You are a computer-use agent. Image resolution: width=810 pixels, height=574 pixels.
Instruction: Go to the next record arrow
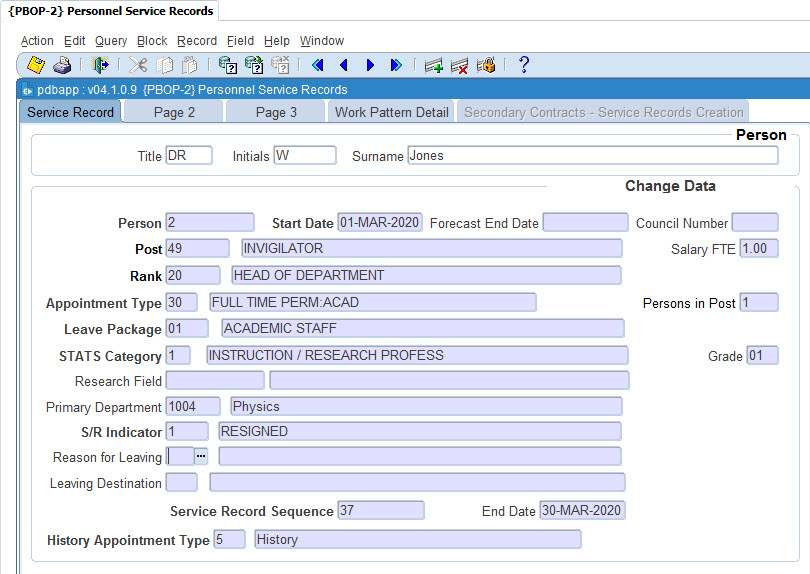click(370, 66)
